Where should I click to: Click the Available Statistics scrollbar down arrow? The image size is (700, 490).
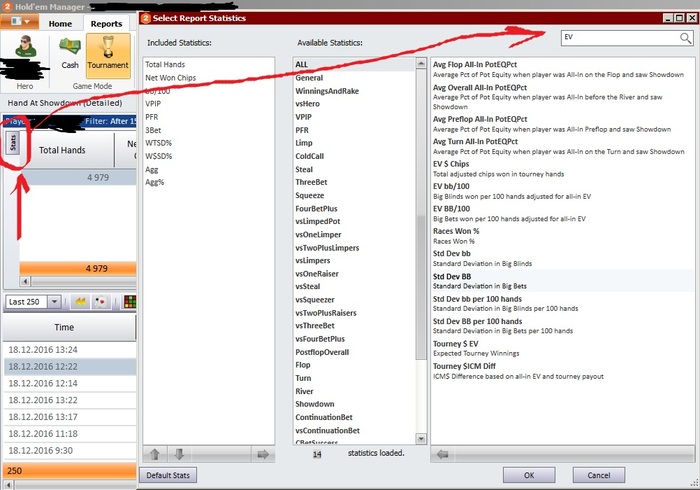coord(421,439)
